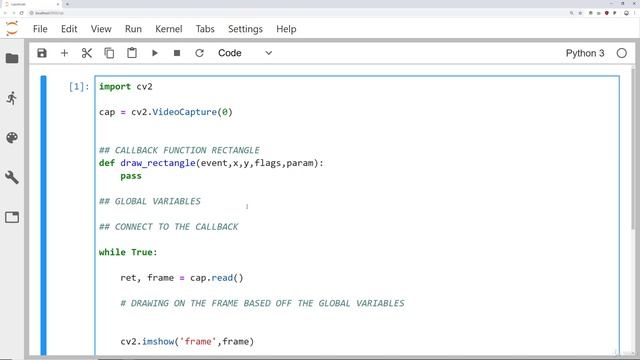Click the [1]: cell execution prompt

pyautogui.click(x=79, y=87)
